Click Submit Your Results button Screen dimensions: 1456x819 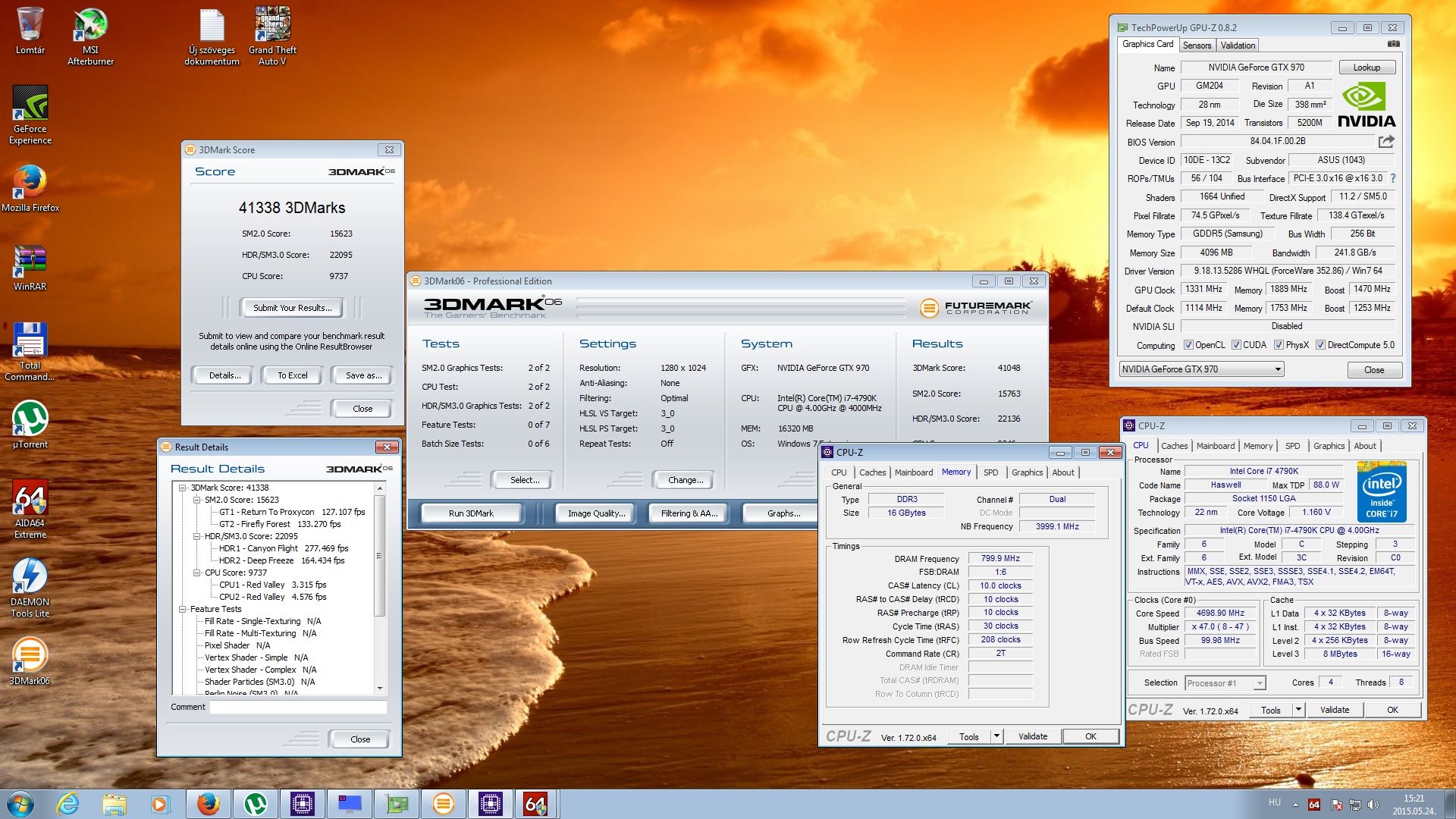pyautogui.click(x=292, y=308)
